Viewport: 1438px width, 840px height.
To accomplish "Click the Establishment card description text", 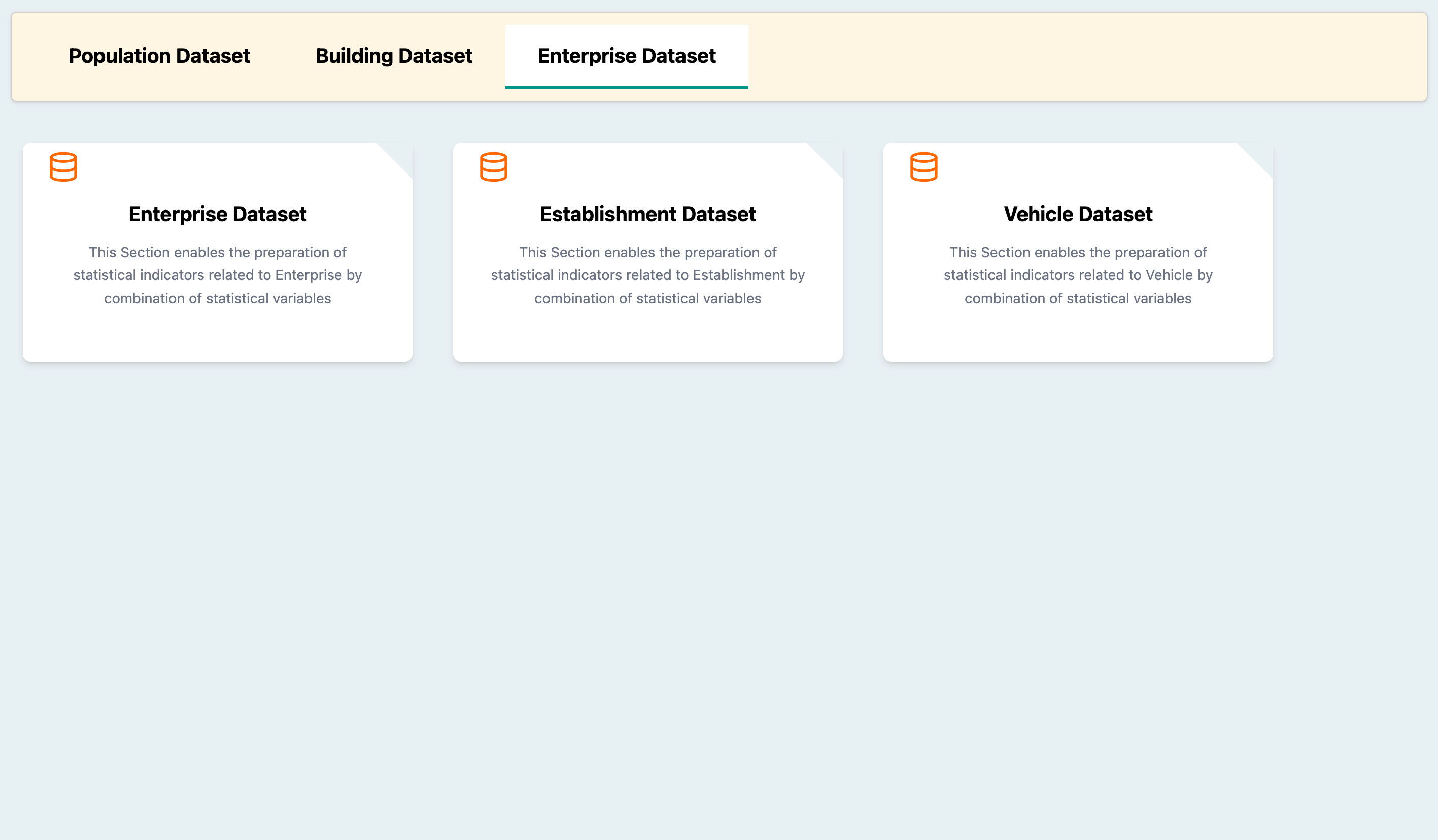I will pos(647,275).
